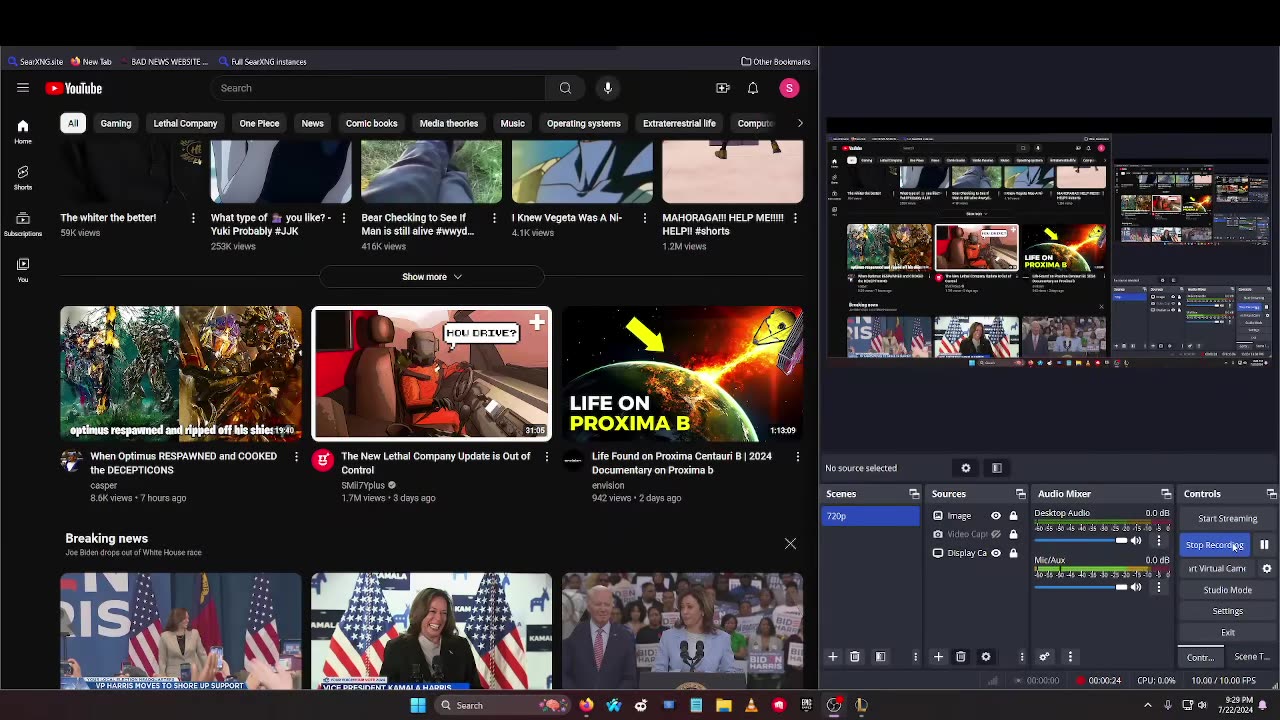This screenshot has width=1280, height=720.
Task: Add a new source in OBS
Action: pos(938,657)
